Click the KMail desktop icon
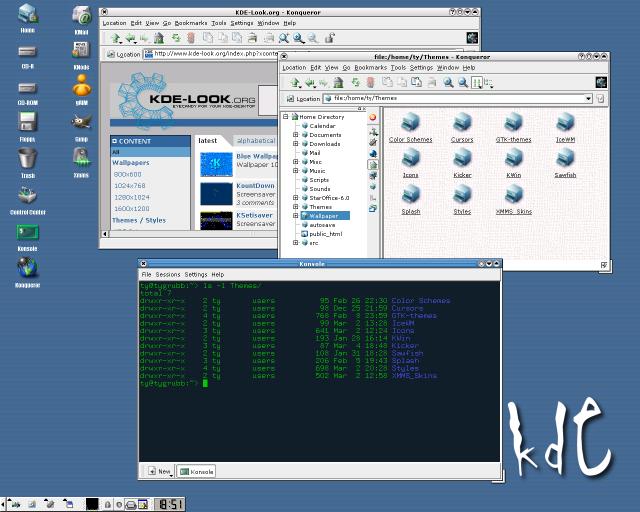 tap(82, 16)
